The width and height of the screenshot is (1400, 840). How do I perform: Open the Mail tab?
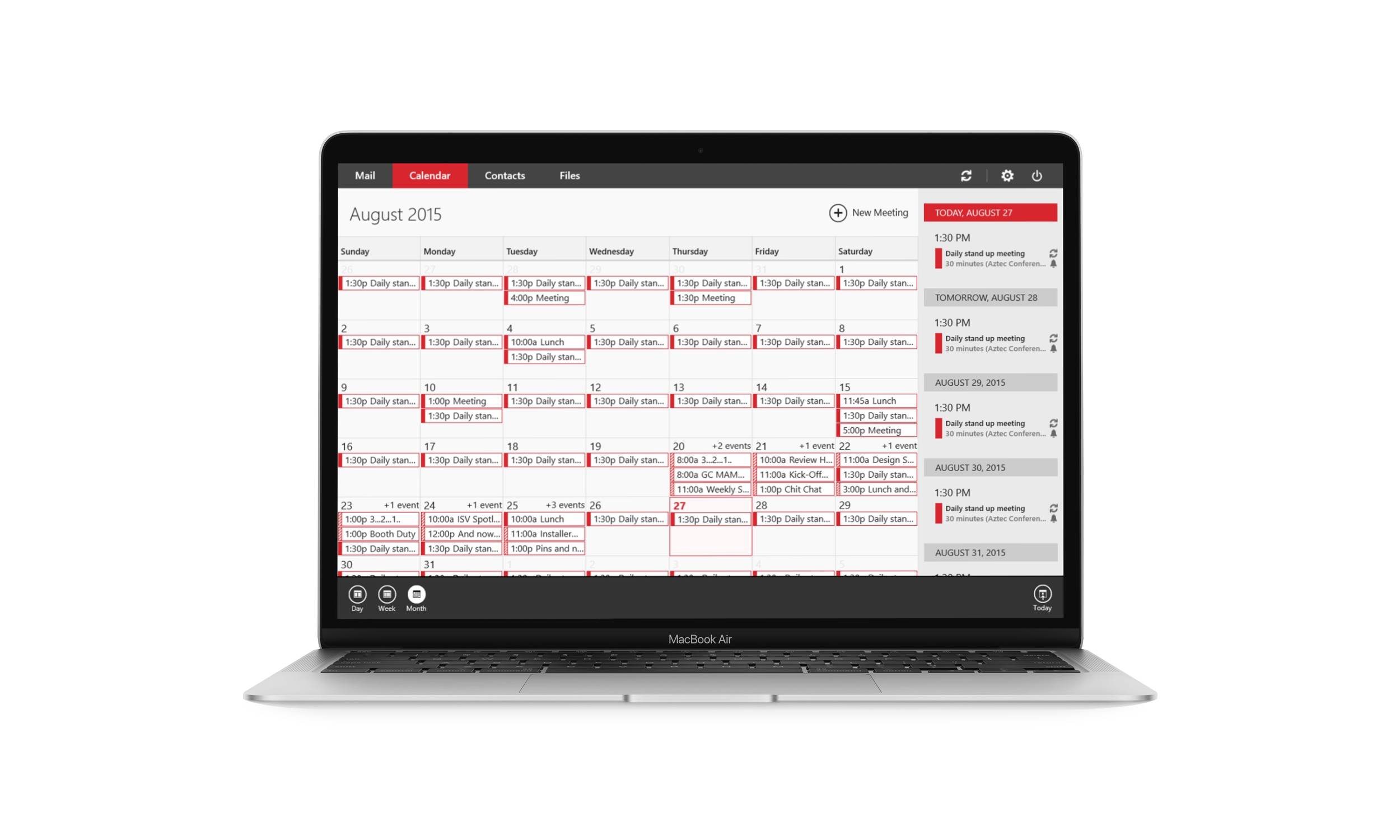pyautogui.click(x=365, y=175)
